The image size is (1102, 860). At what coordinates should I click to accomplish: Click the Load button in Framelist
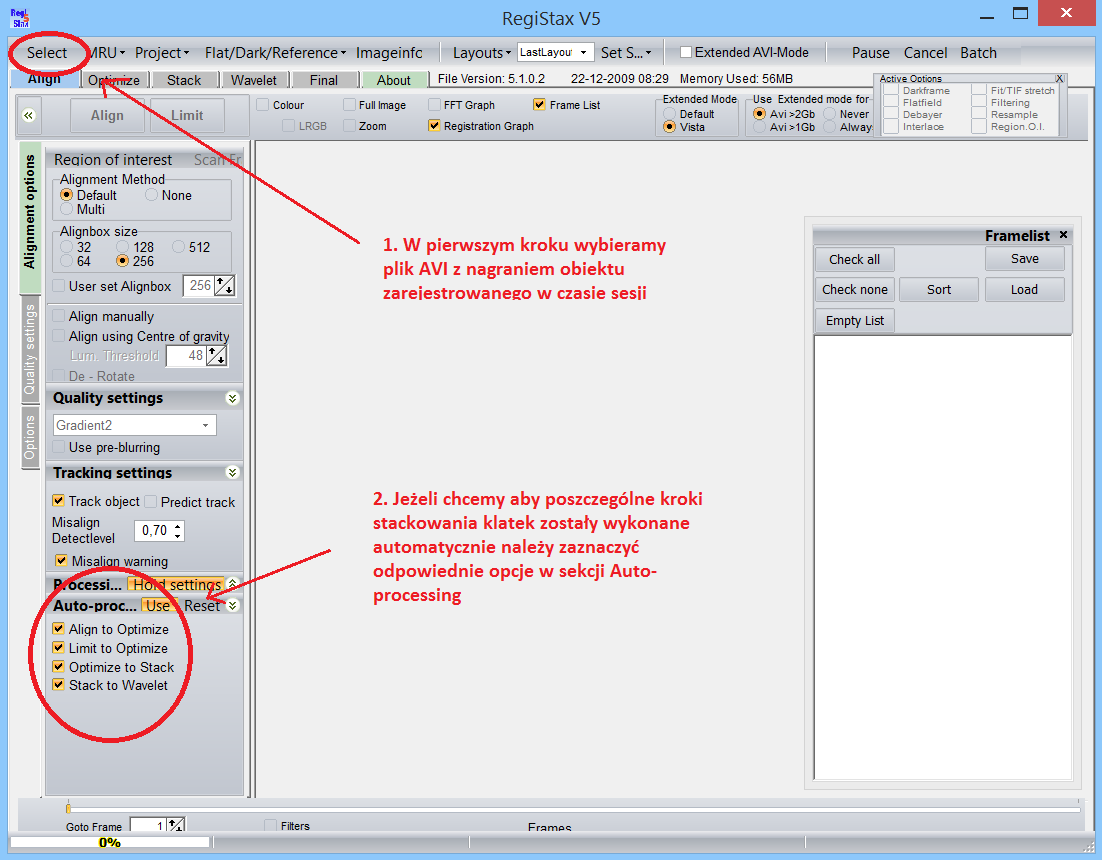coord(1025,289)
